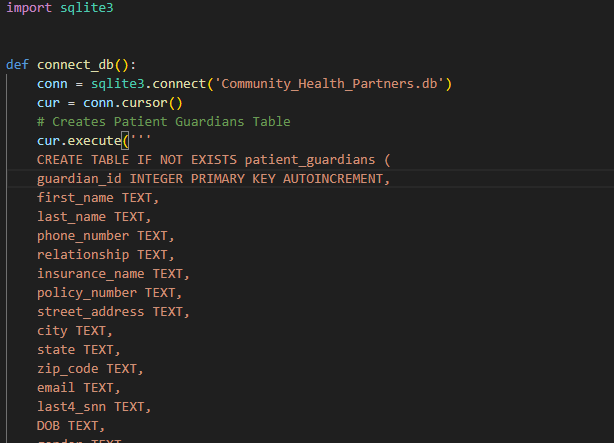Click the 'zip_code TEXT' column line
This screenshot has height=443, width=614.
point(90,369)
